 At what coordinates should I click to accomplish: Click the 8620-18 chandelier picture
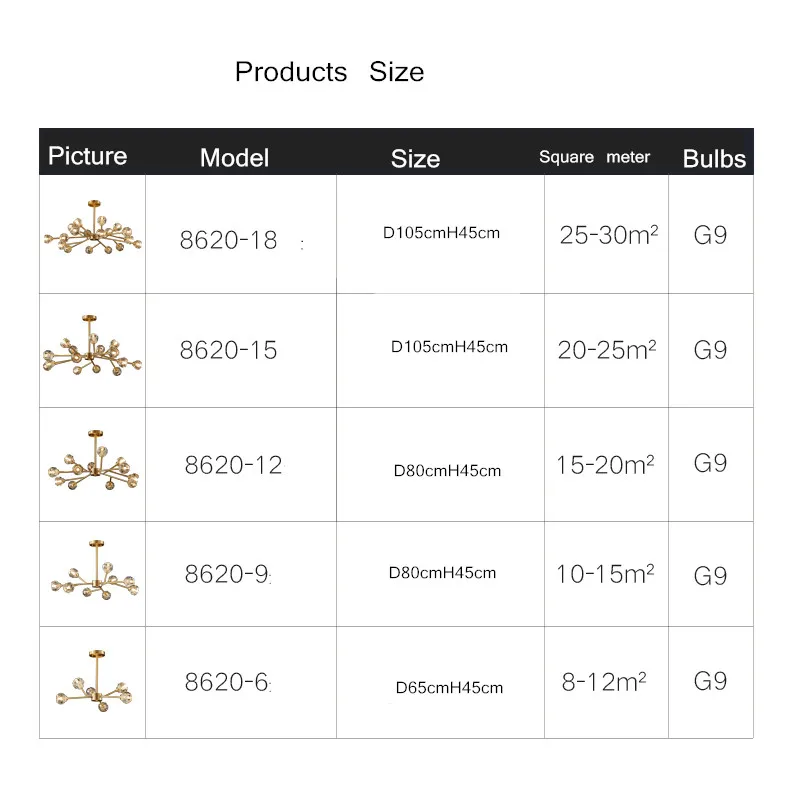click(93, 227)
